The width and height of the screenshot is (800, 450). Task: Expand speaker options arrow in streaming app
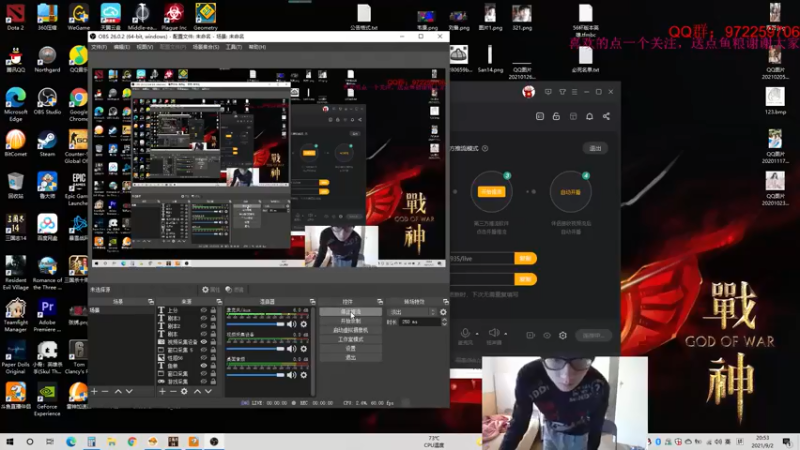[x=506, y=334]
